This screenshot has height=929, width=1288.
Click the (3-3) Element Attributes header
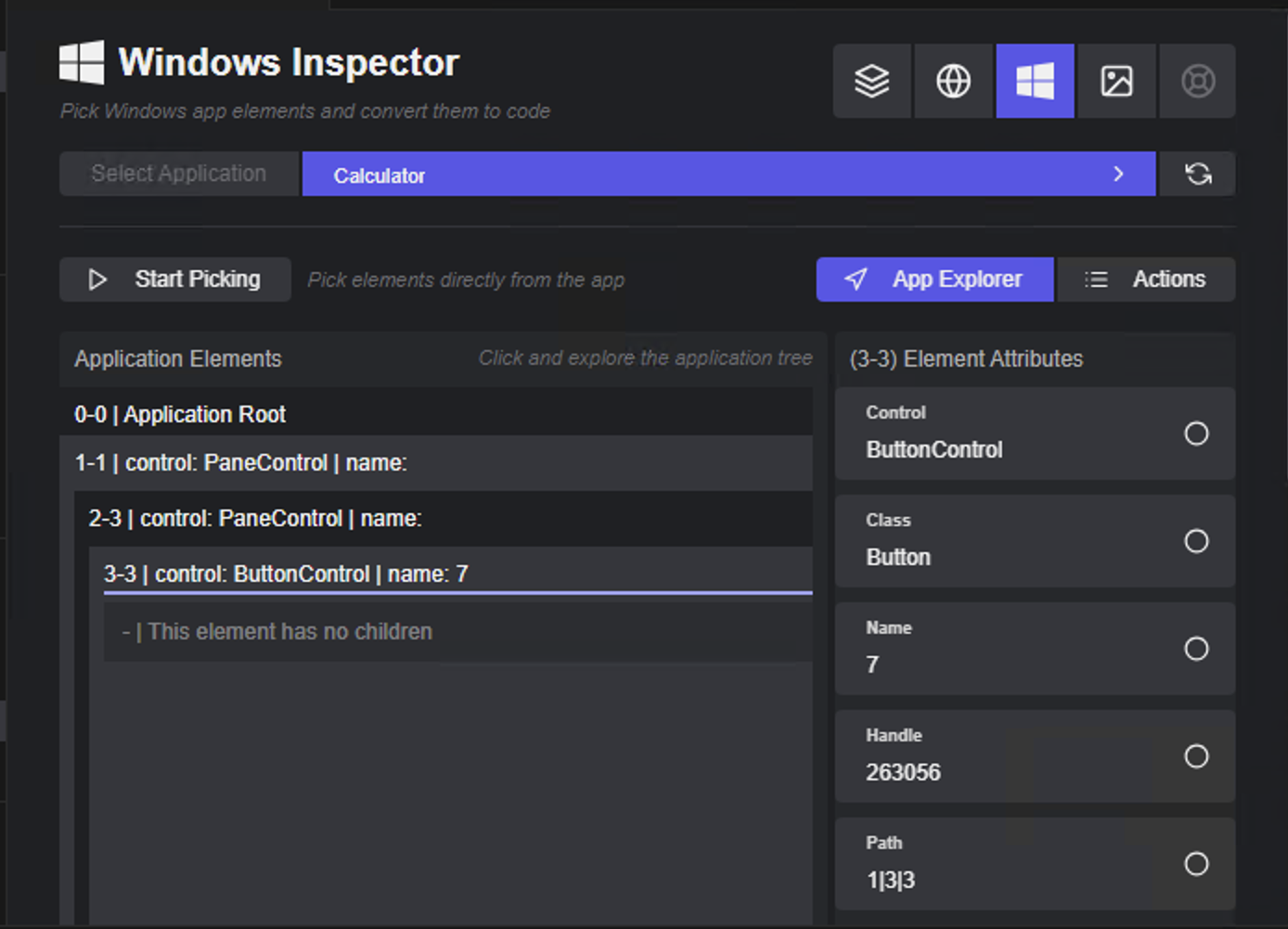click(x=966, y=359)
